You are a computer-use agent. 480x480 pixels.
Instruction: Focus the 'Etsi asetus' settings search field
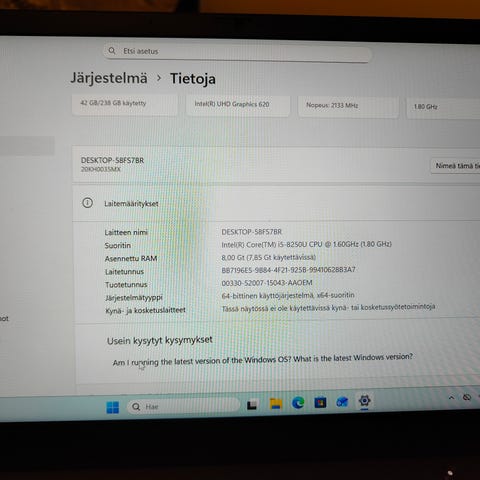(237, 53)
